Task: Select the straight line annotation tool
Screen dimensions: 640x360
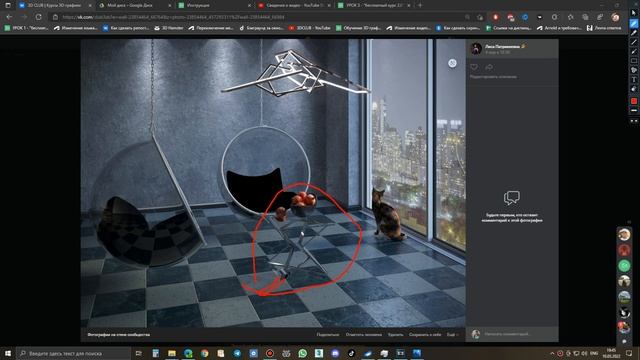Action: click(634, 42)
